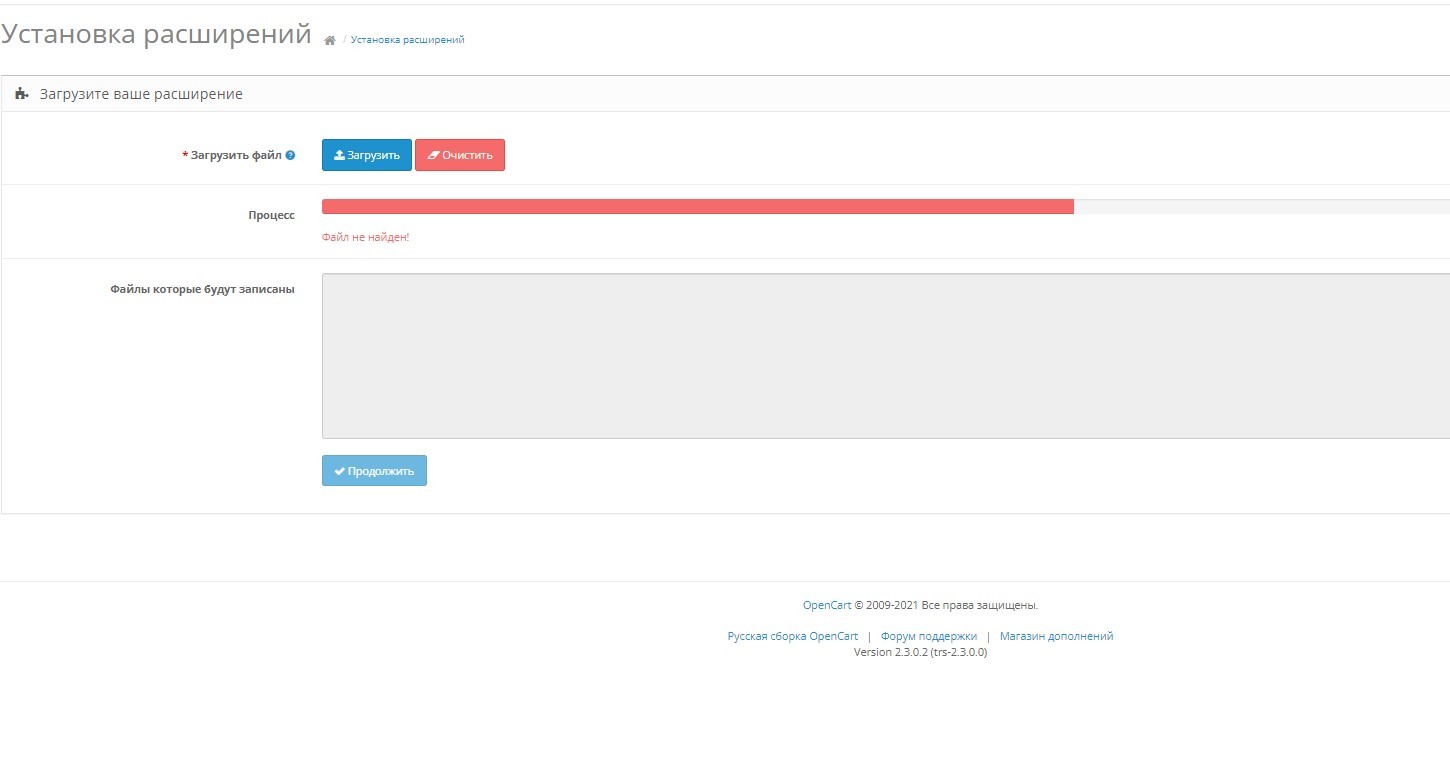The image size is (1450, 775).
Task: Open the 'Русская сборка OpenCart' link
Action: (x=792, y=636)
